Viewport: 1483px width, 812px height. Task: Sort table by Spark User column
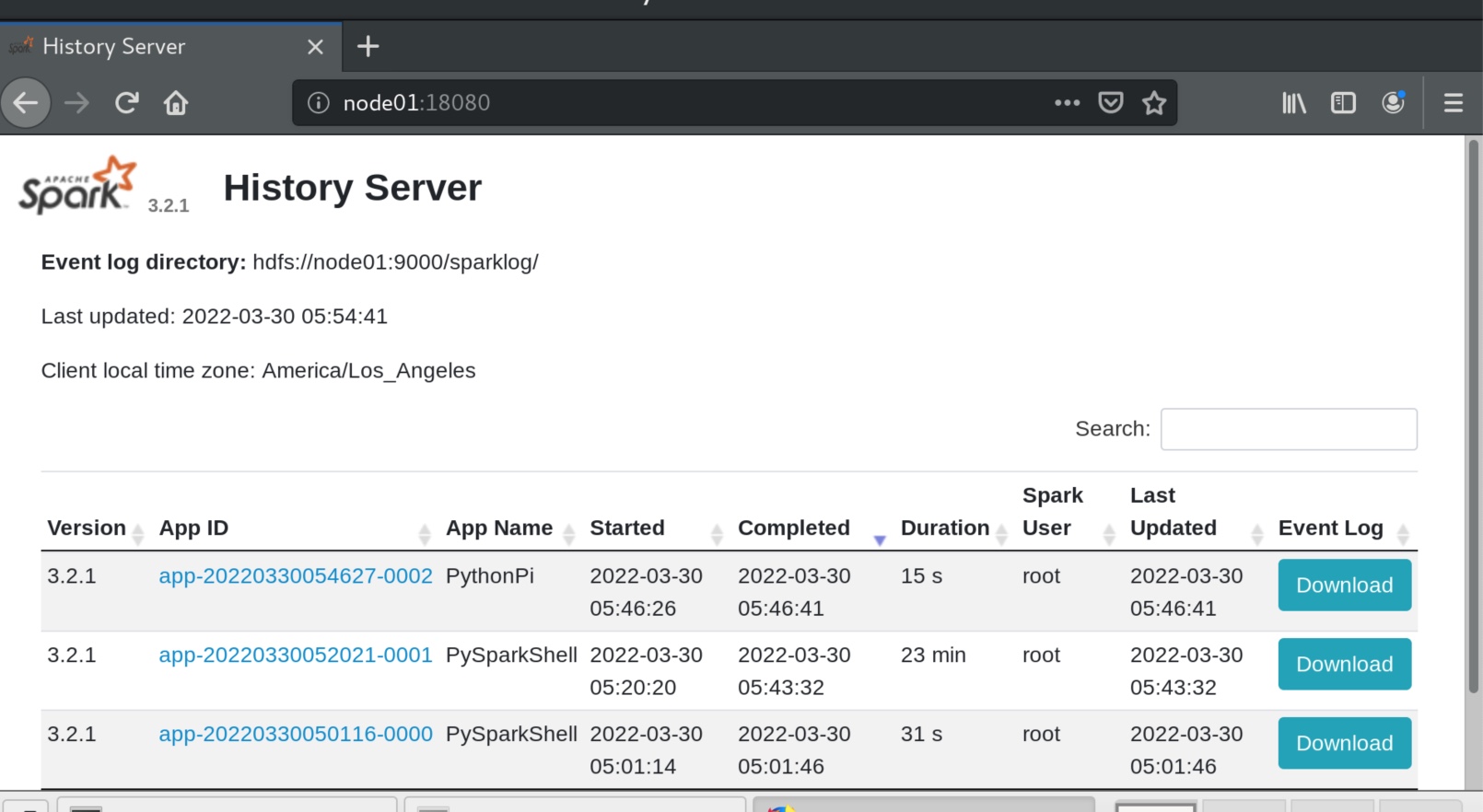(x=1068, y=512)
